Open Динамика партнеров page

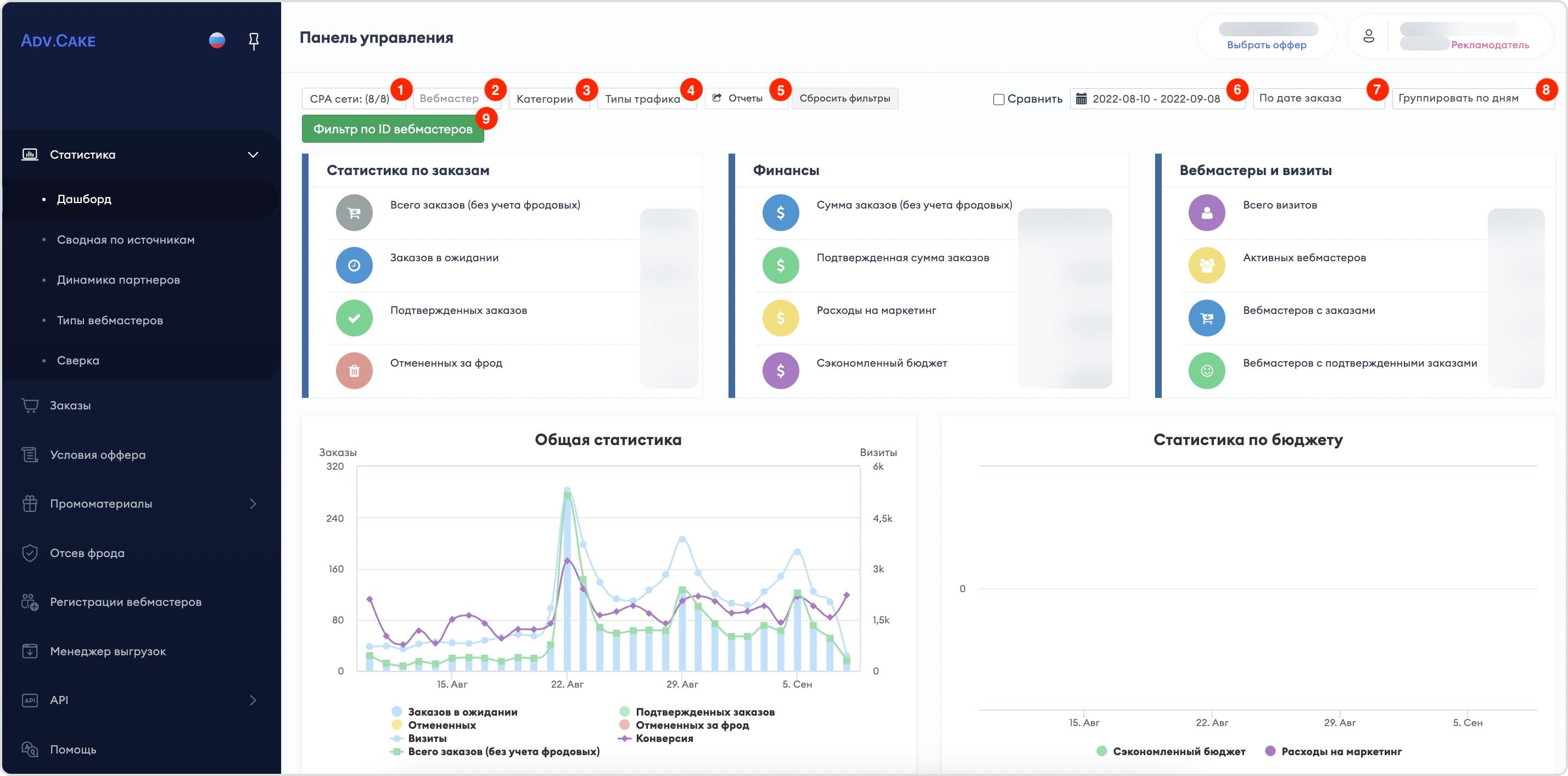118,280
